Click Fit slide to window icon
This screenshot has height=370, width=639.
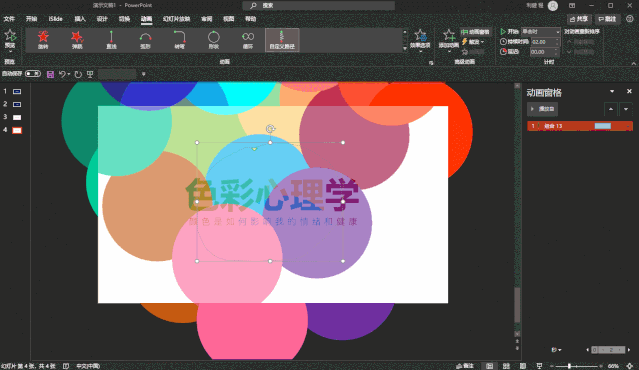(630, 366)
